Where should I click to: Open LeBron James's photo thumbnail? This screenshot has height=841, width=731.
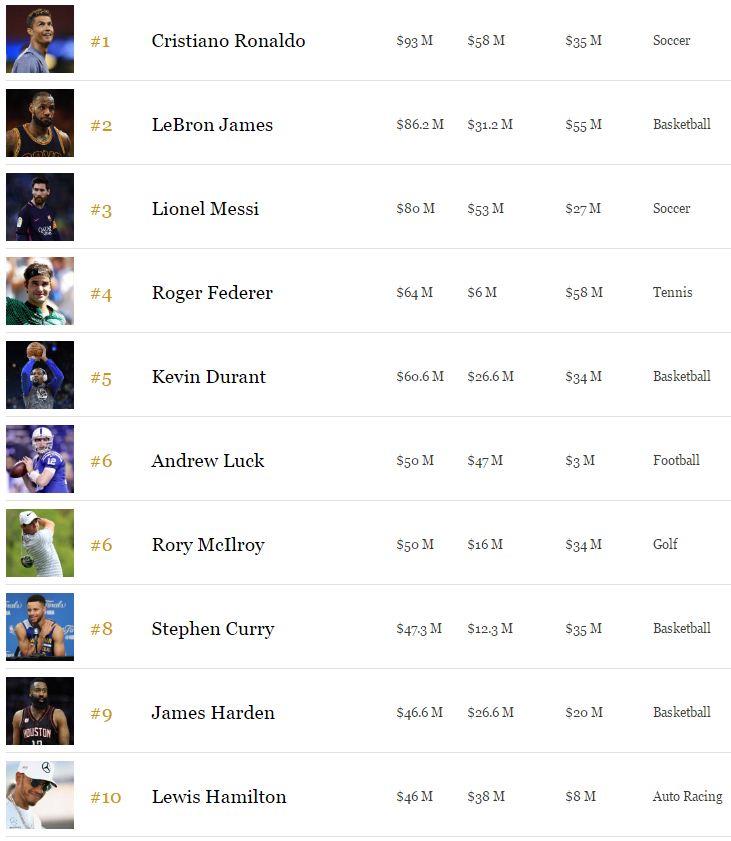[40, 124]
